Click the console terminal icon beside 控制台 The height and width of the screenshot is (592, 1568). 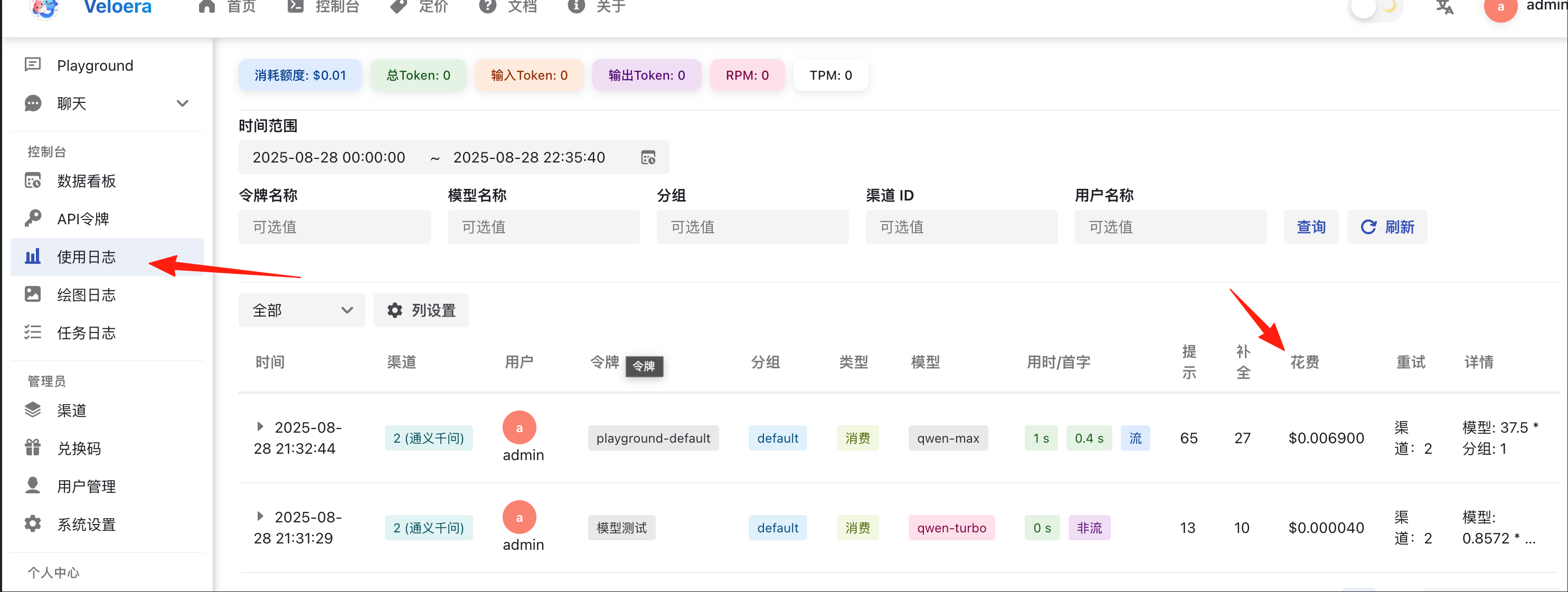296,7
